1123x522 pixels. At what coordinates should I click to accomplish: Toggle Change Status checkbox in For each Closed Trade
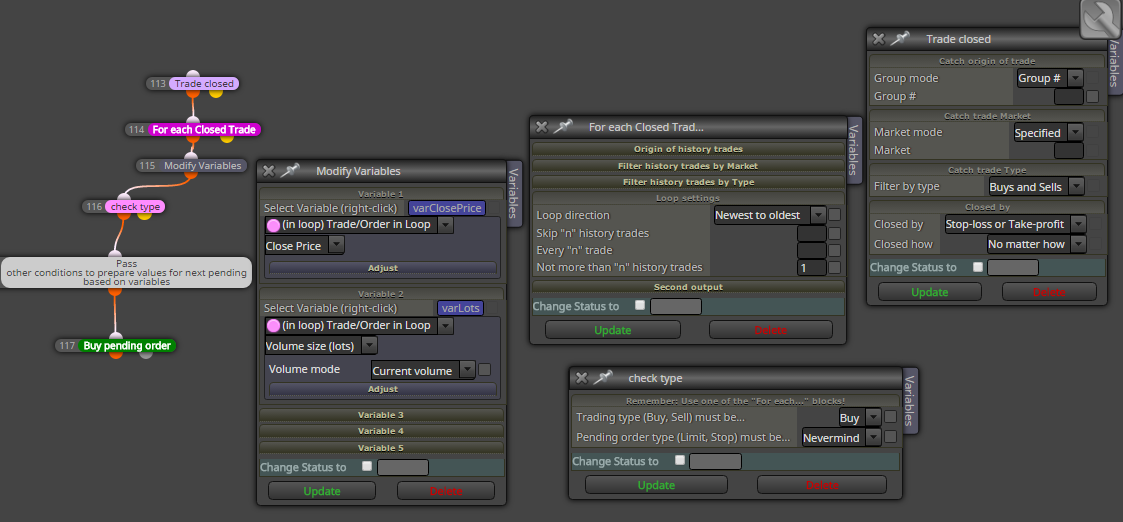coord(640,306)
